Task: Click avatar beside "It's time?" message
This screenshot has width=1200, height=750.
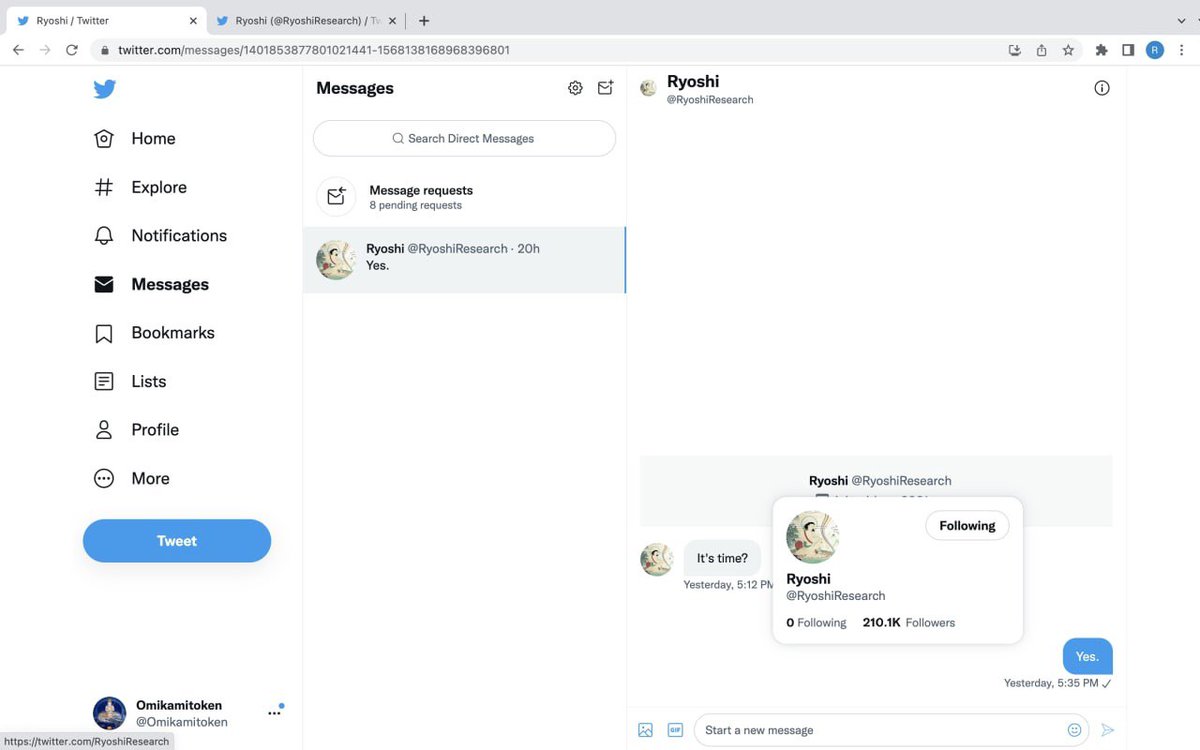Action: [657, 560]
